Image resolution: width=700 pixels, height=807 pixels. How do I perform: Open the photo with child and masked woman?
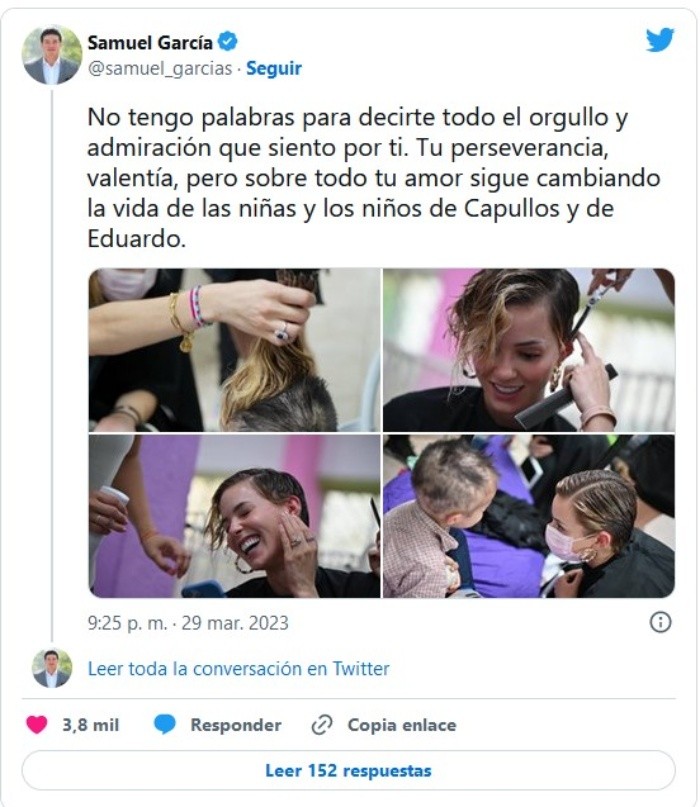click(x=529, y=516)
